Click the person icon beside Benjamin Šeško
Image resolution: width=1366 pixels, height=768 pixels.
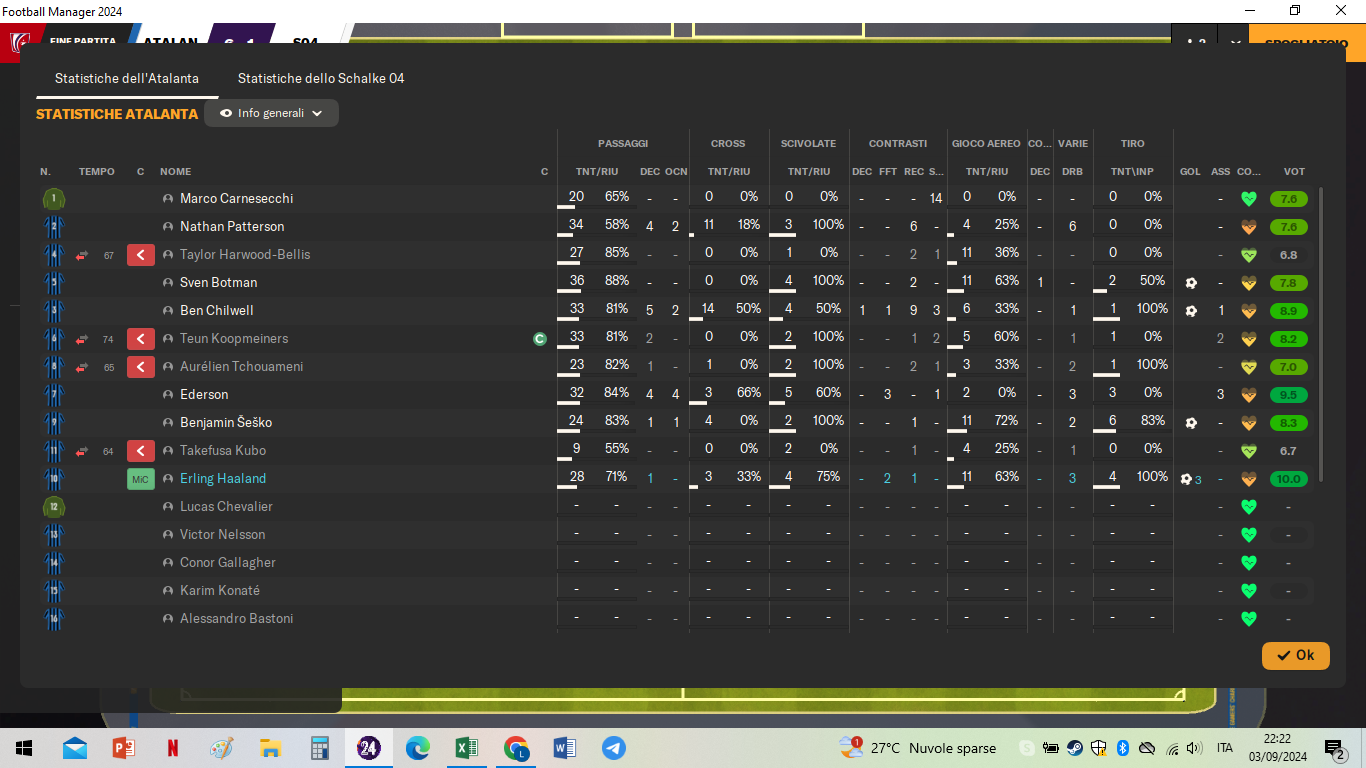pyautogui.click(x=168, y=422)
